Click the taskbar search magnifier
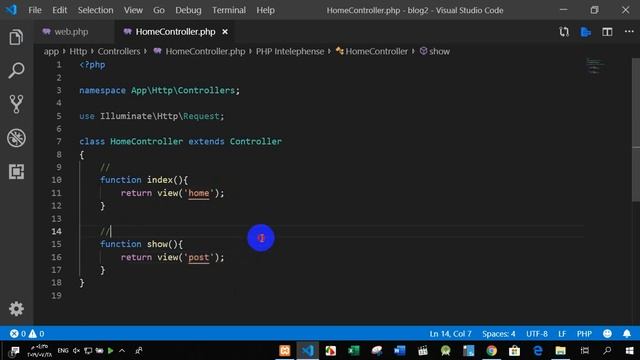The image size is (640, 360). tap(607, 351)
